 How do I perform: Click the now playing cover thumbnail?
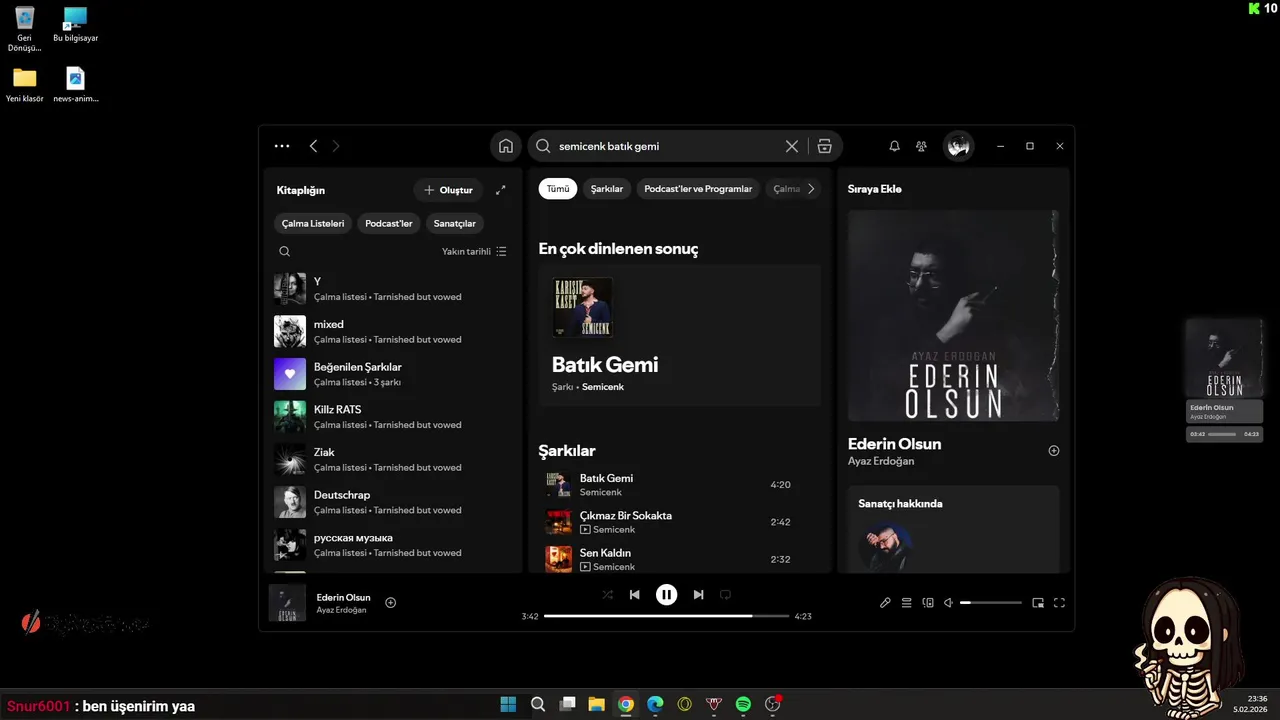pos(287,603)
